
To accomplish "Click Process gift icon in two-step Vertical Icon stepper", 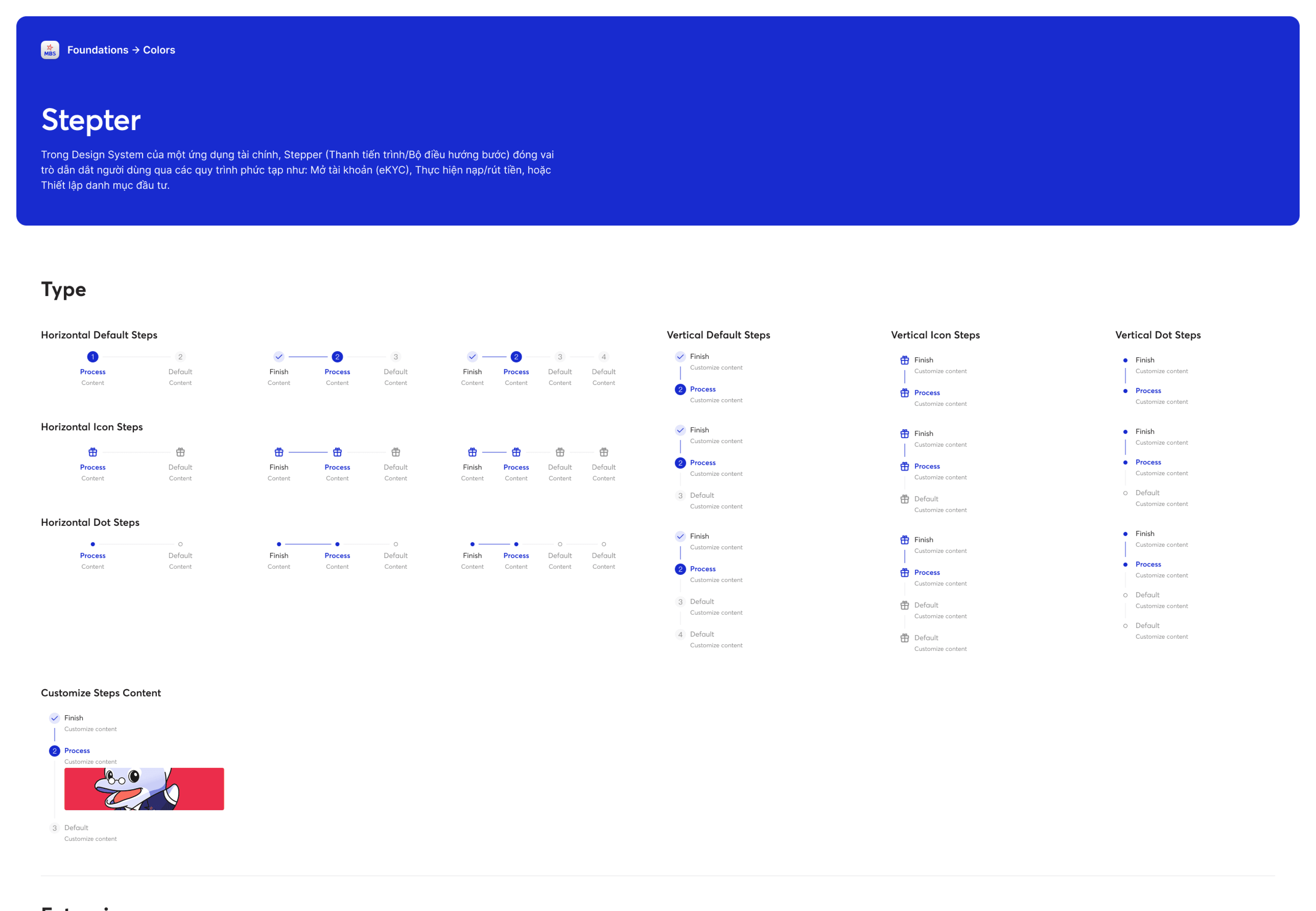I will [x=905, y=393].
